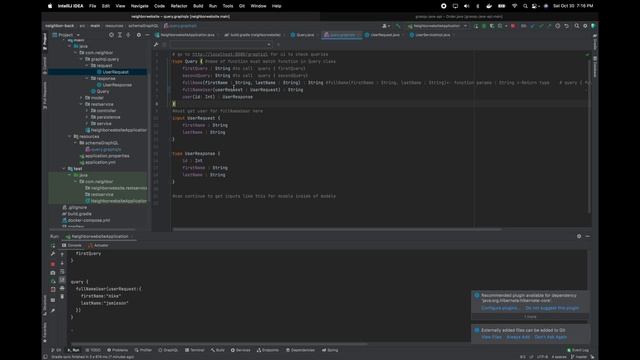Expand the controller package
Screen dimensions: 640x360
pos(87,111)
